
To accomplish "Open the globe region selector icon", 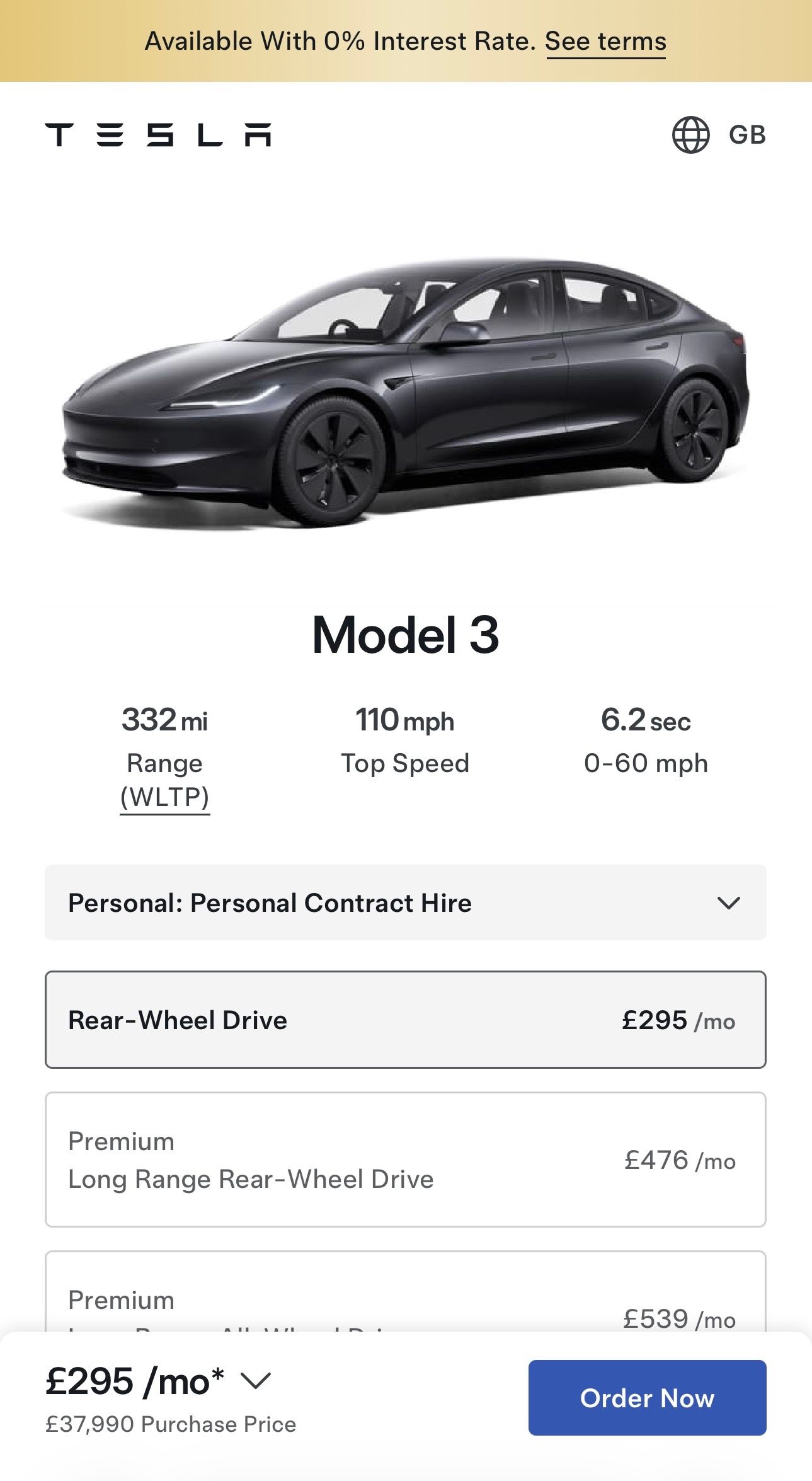I will coord(690,135).
